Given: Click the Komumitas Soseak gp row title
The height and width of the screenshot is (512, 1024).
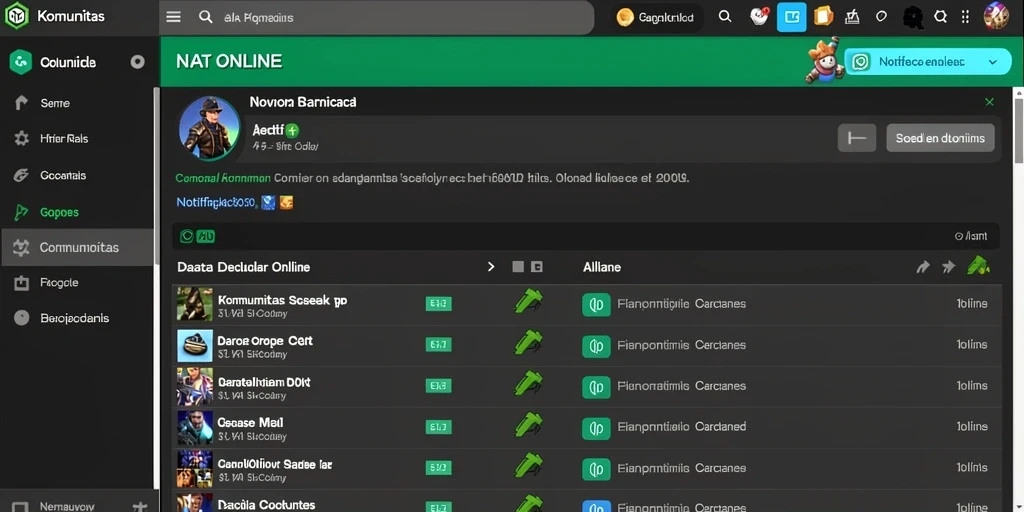Looking at the screenshot, I should (282, 300).
